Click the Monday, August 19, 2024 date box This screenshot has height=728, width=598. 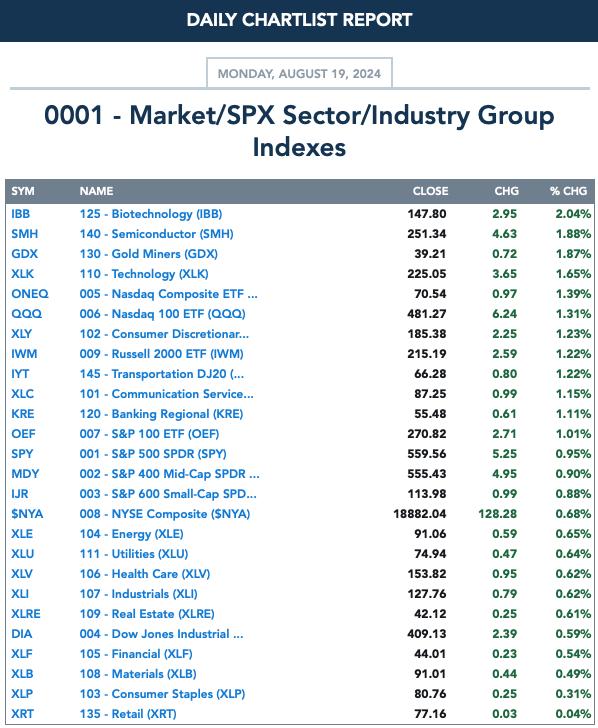[299, 73]
